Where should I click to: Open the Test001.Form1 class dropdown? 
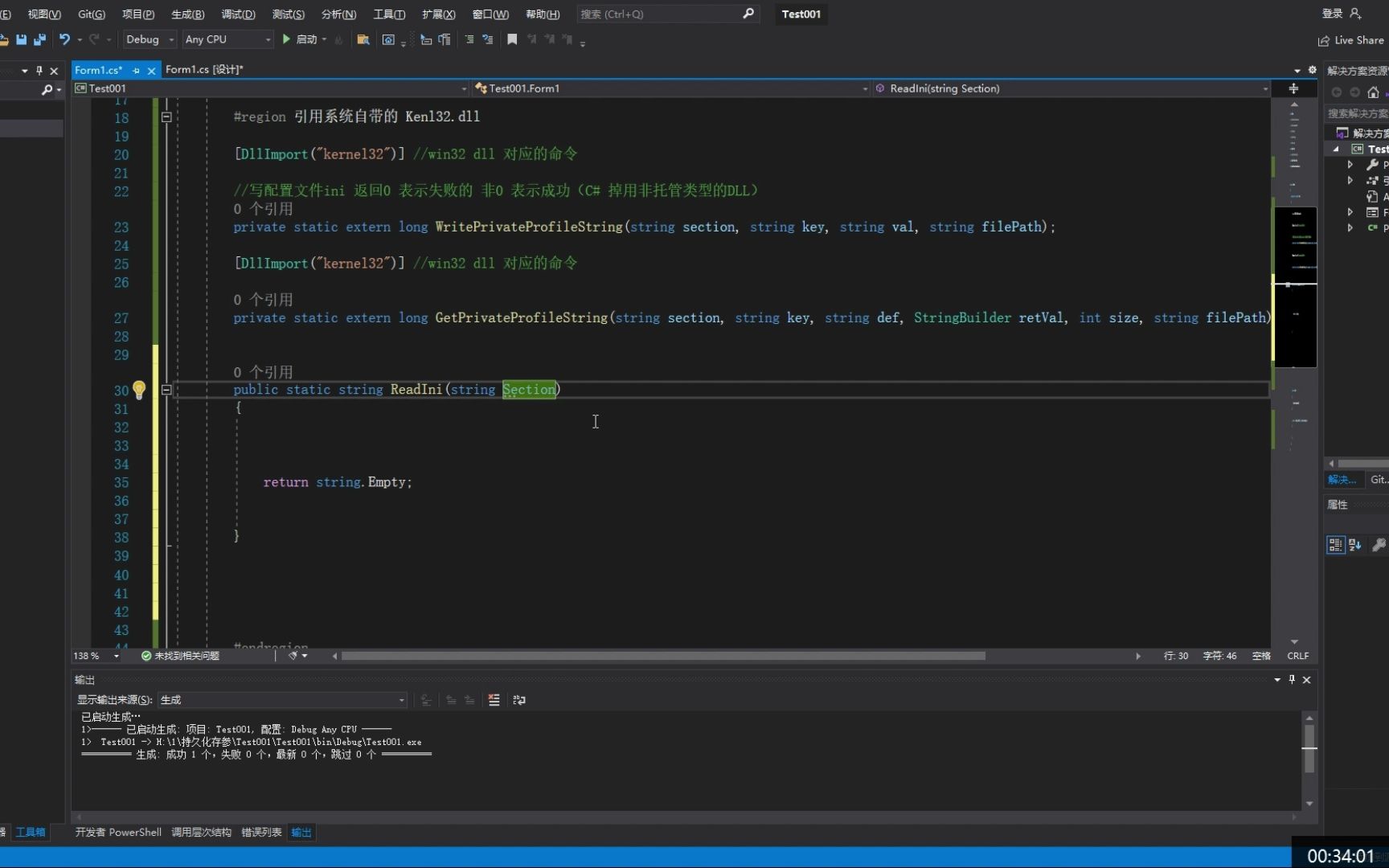pyautogui.click(x=671, y=88)
